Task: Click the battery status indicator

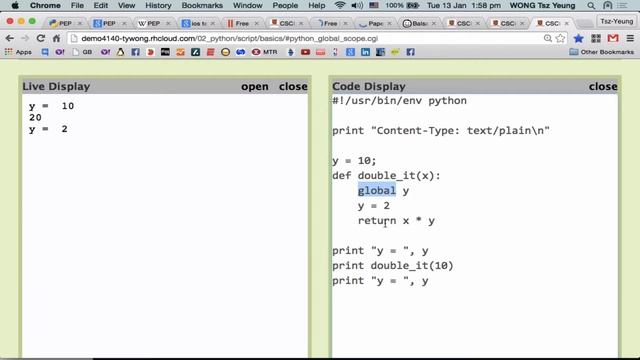Action: tap(402, 6)
